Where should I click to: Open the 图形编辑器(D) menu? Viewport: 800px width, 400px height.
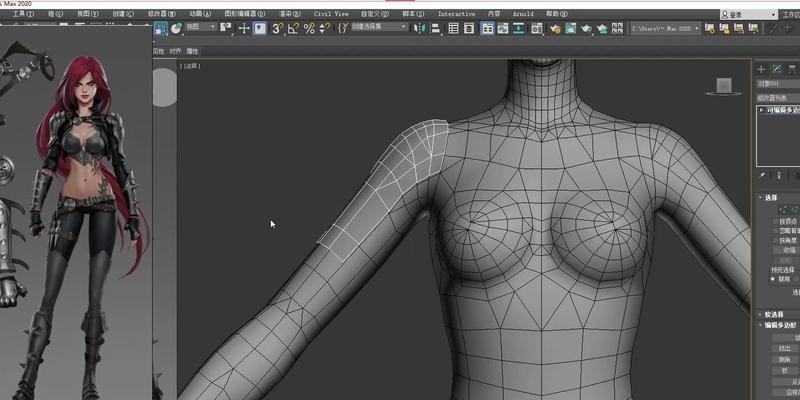point(245,14)
